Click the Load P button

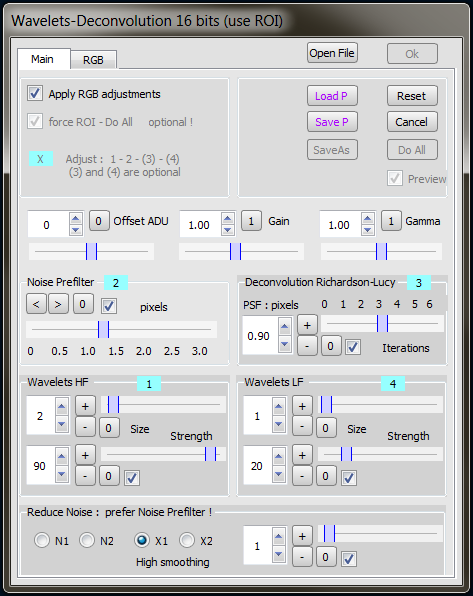point(332,96)
